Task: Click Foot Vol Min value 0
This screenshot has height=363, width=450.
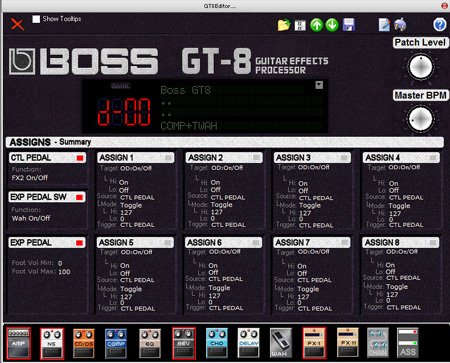Action: tap(60, 263)
